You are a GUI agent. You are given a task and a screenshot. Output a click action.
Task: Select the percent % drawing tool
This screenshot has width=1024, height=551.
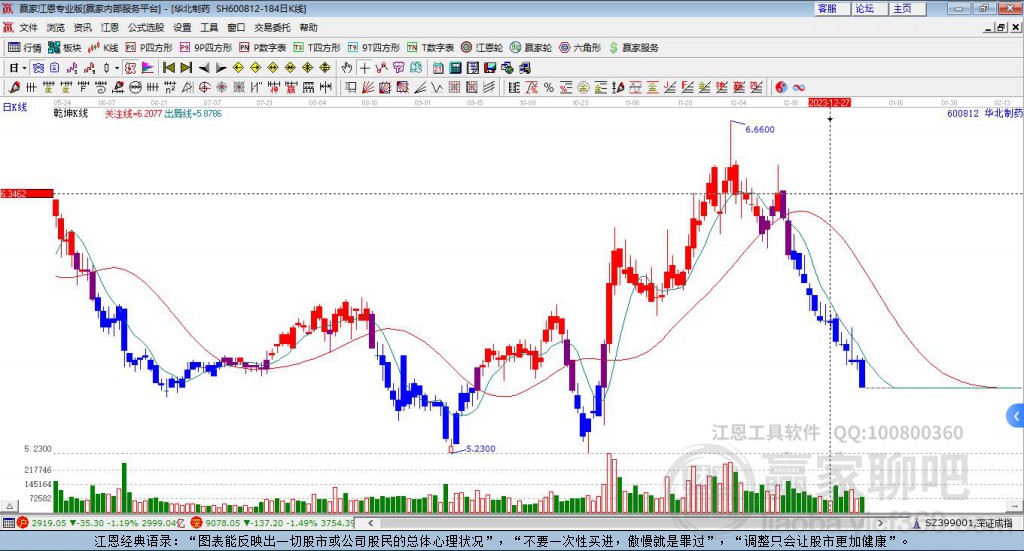(x=549, y=87)
